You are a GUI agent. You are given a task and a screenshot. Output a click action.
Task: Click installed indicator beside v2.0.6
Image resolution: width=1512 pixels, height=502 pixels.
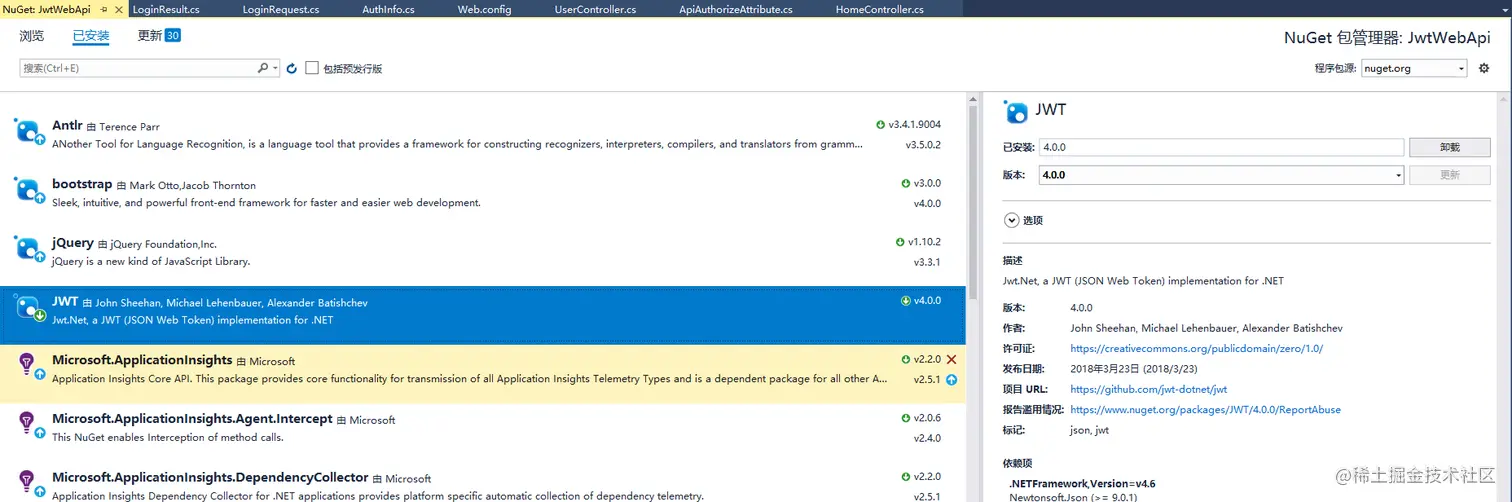click(905, 418)
